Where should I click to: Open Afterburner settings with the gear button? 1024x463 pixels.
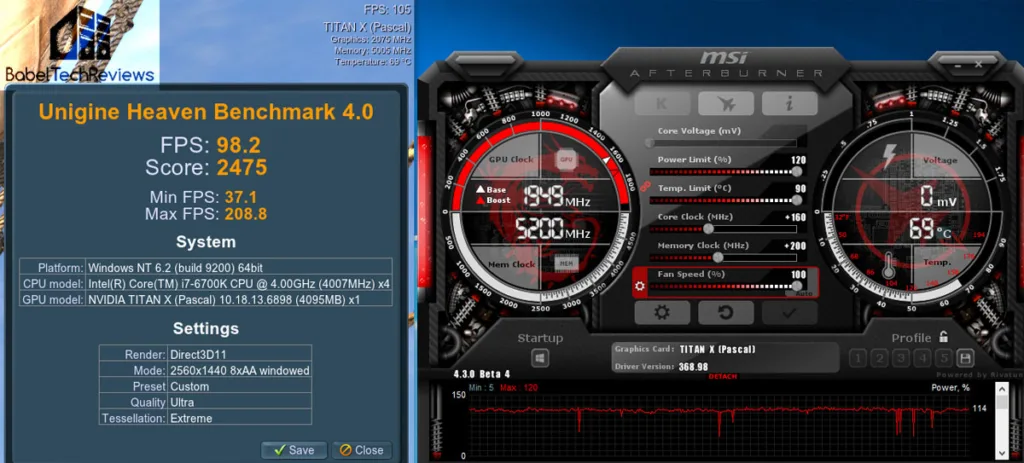tap(662, 313)
